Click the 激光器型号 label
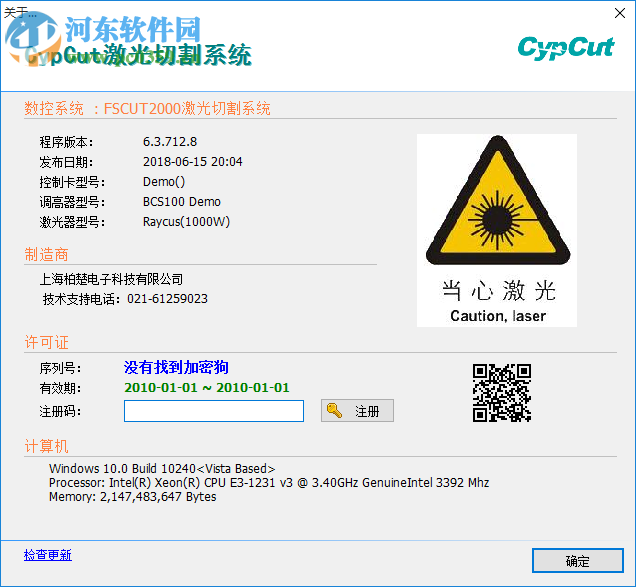 72,222
